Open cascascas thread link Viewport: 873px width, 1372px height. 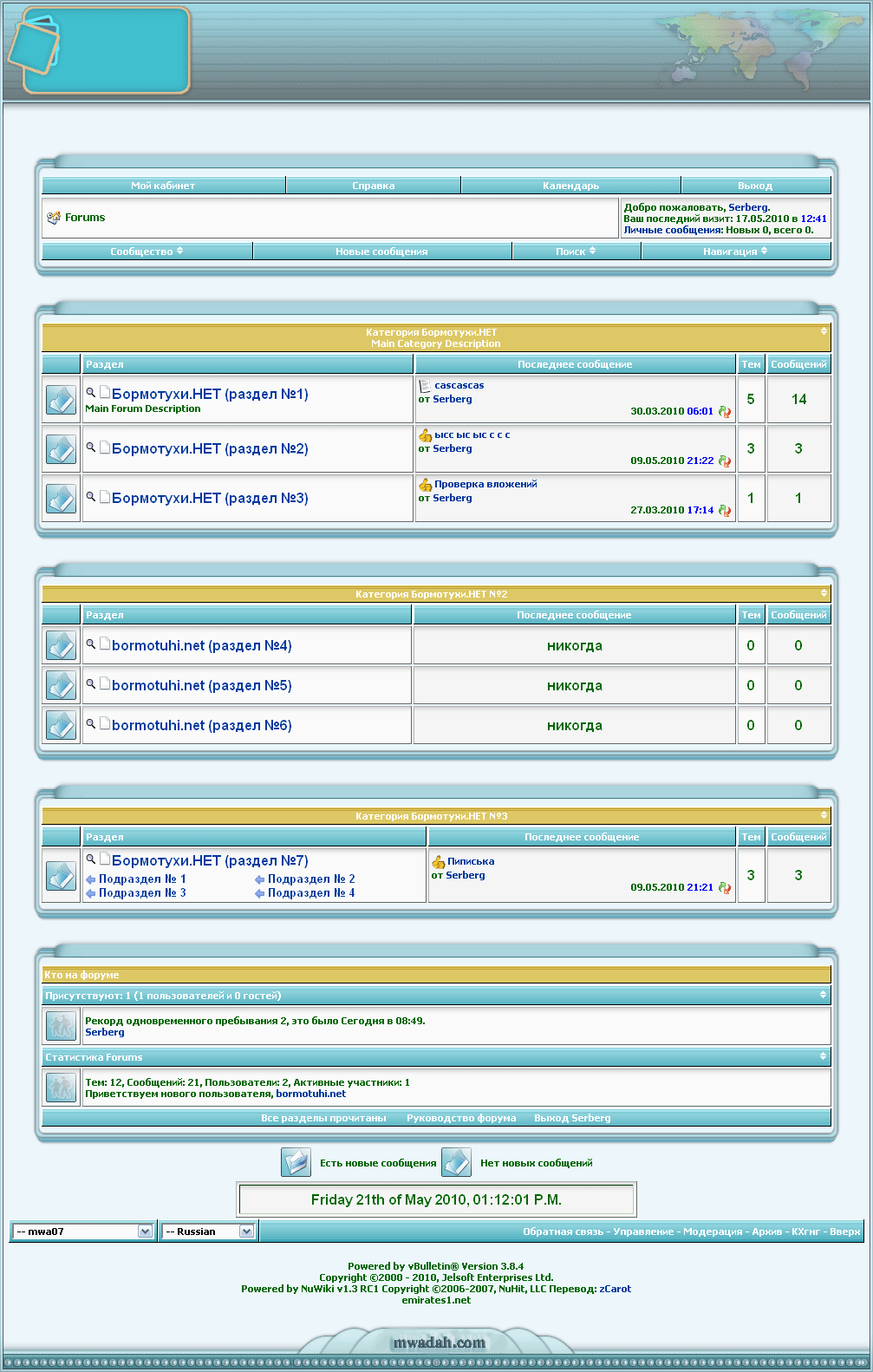point(459,386)
